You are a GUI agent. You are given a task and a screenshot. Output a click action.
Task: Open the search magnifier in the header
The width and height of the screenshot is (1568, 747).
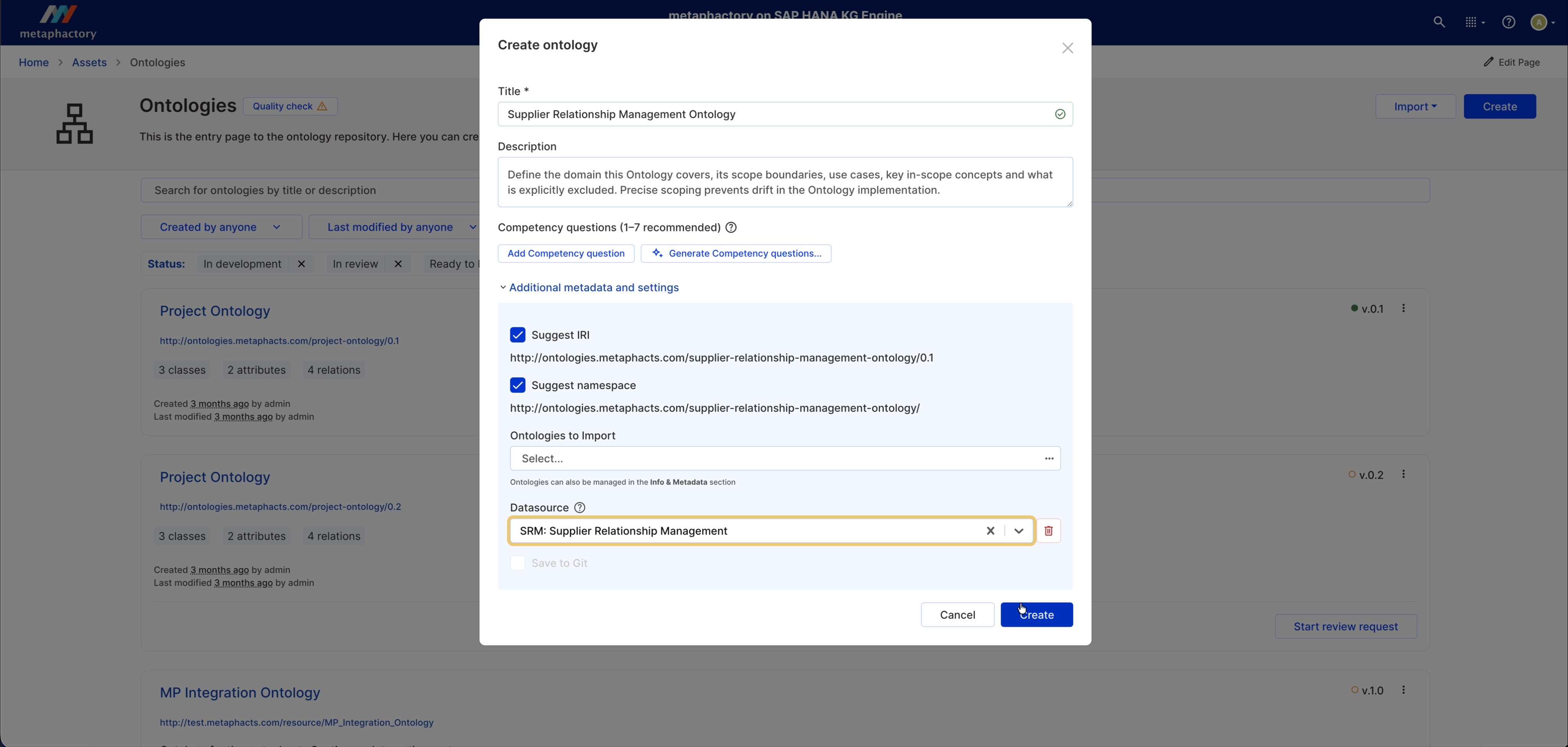(x=1439, y=23)
